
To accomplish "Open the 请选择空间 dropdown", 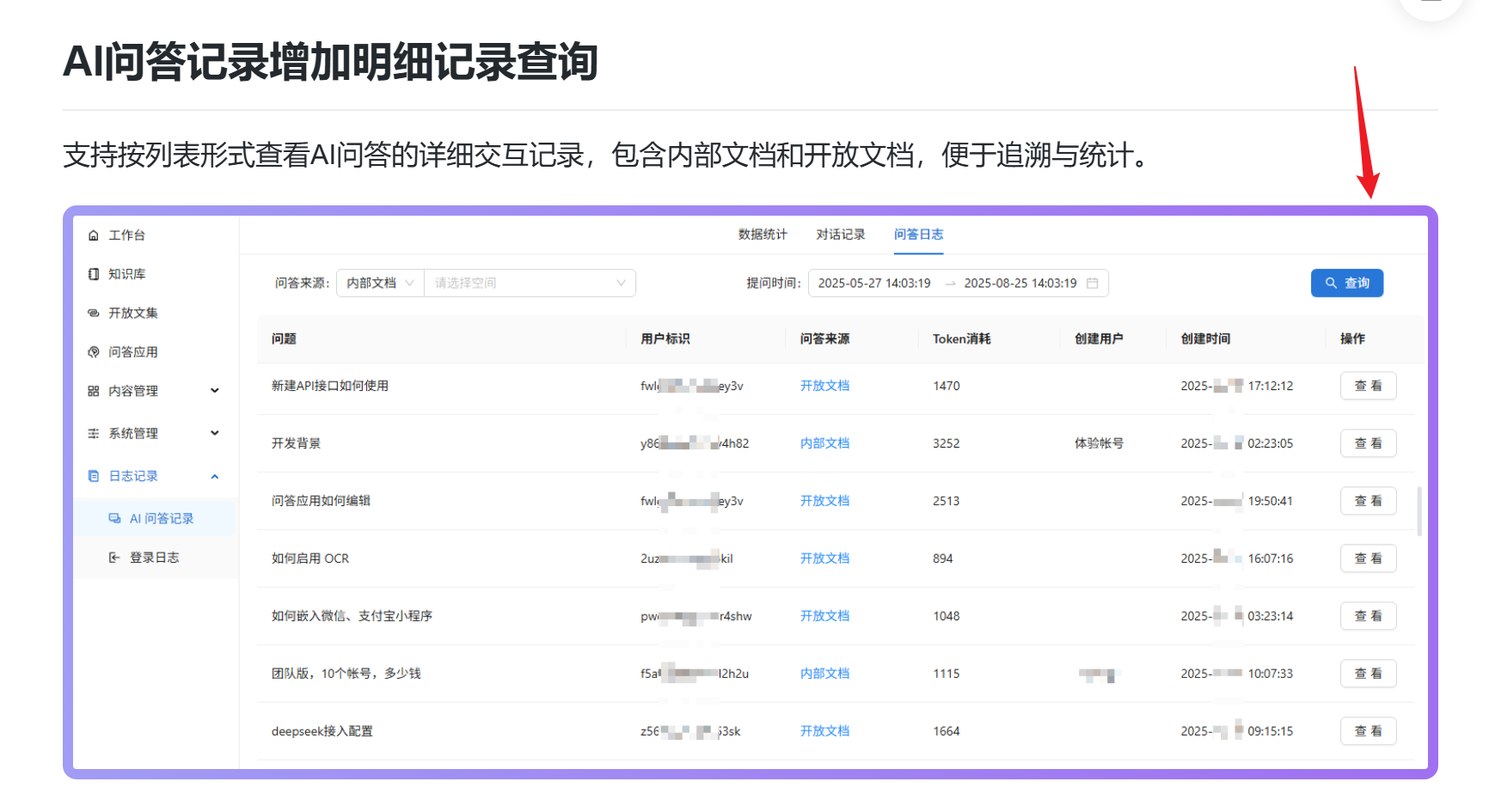I will tap(530, 284).
